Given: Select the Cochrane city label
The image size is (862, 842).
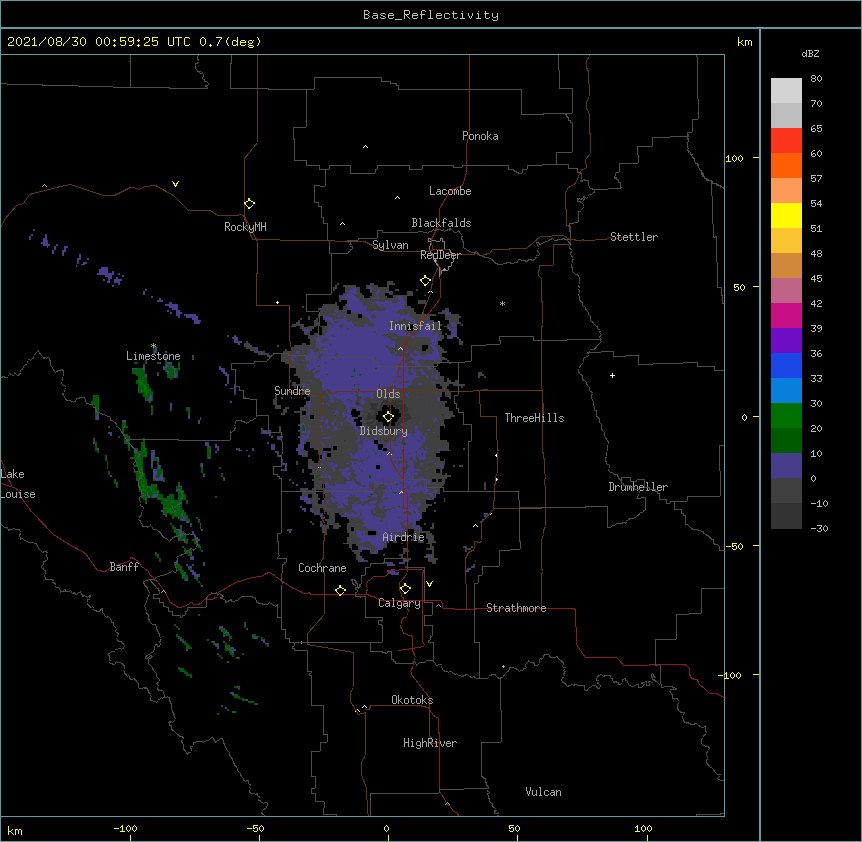Looking at the screenshot, I should pyautogui.click(x=322, y=568).
